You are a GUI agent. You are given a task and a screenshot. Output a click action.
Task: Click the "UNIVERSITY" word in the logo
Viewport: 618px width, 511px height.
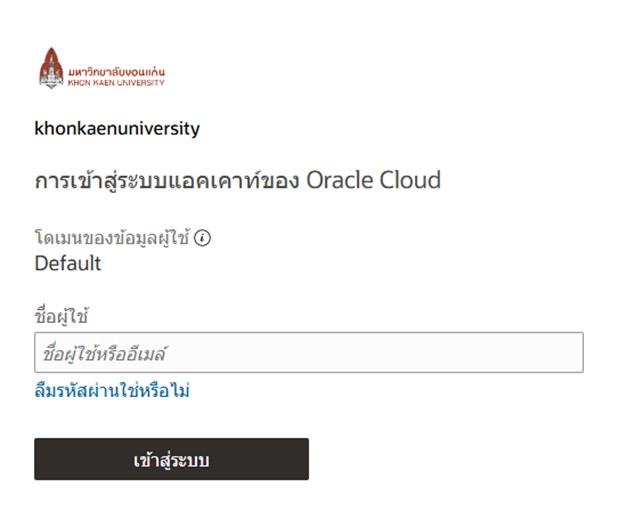click(141, 83)
